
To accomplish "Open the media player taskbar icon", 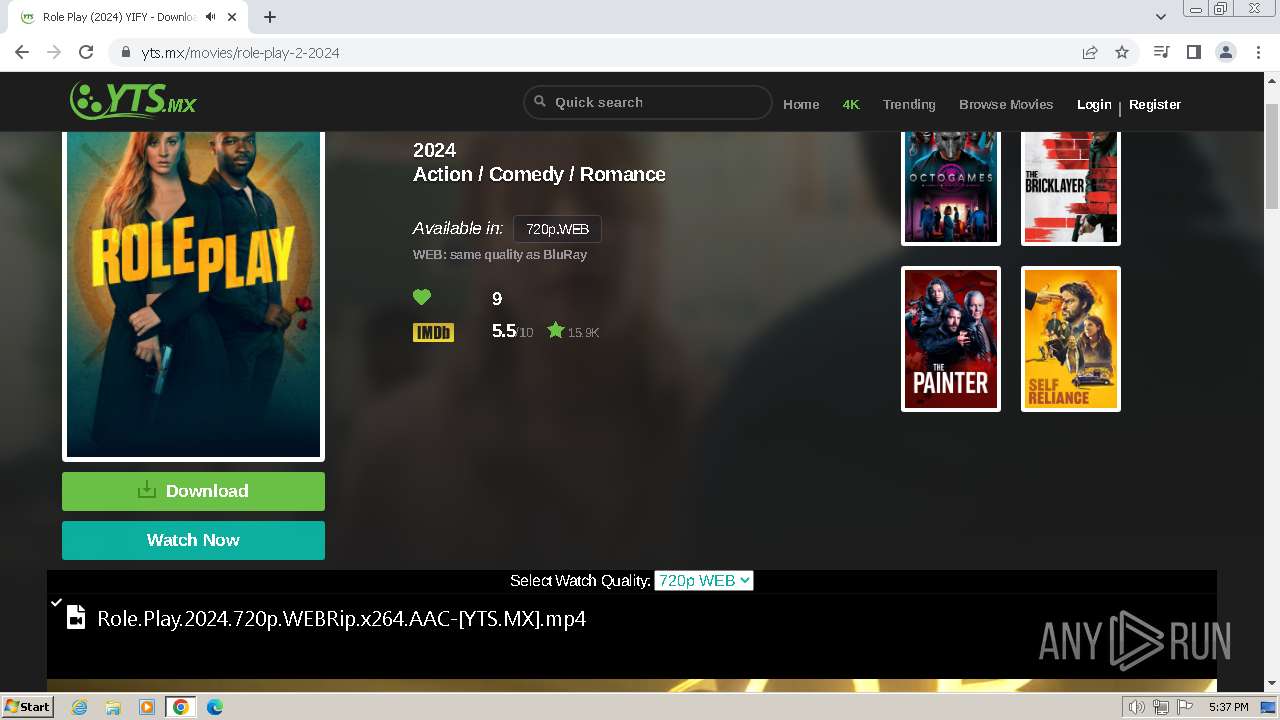I will pyautogui.click(x=147, y=707).
